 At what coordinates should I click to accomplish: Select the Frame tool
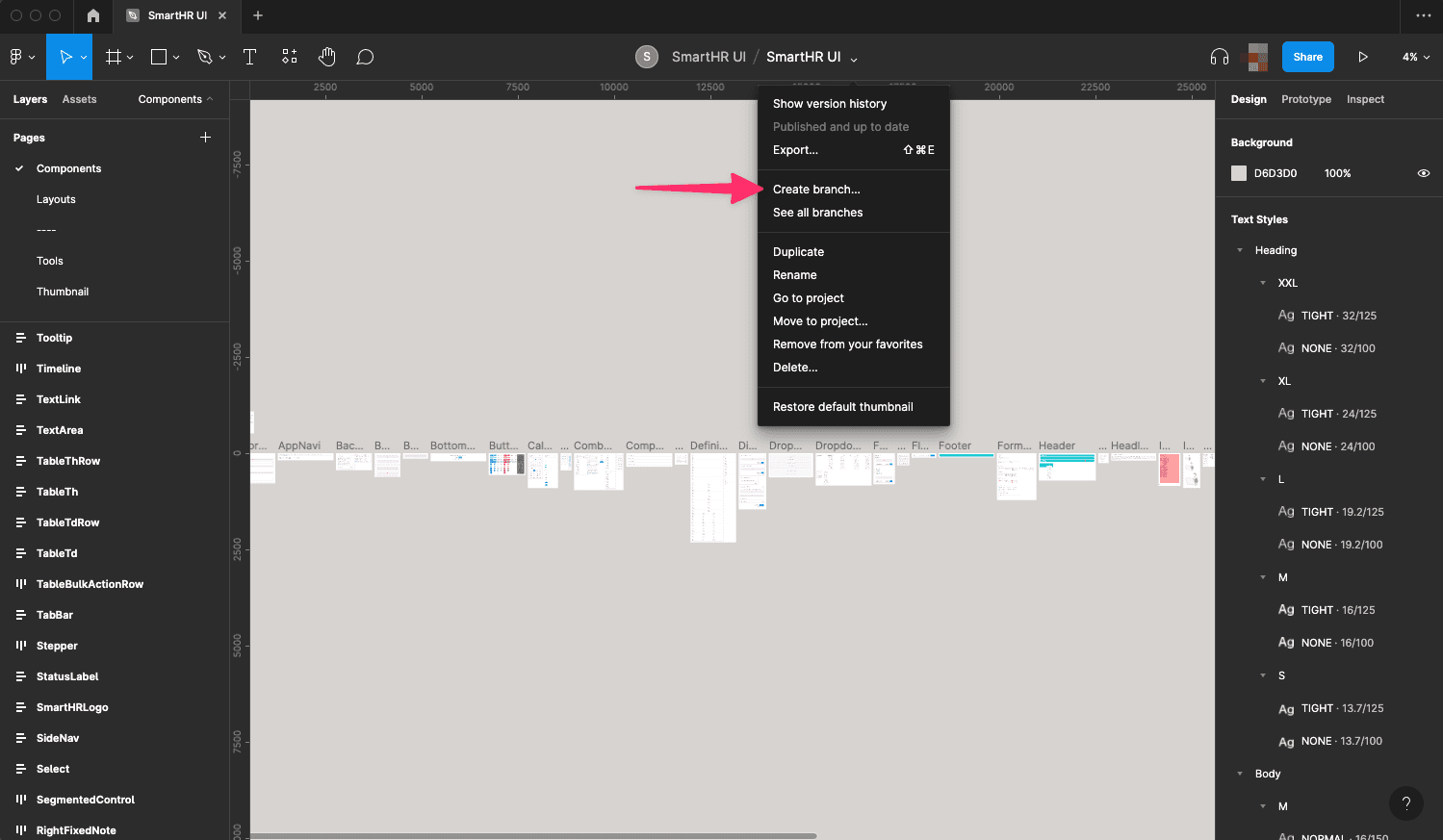coord(113,57)
